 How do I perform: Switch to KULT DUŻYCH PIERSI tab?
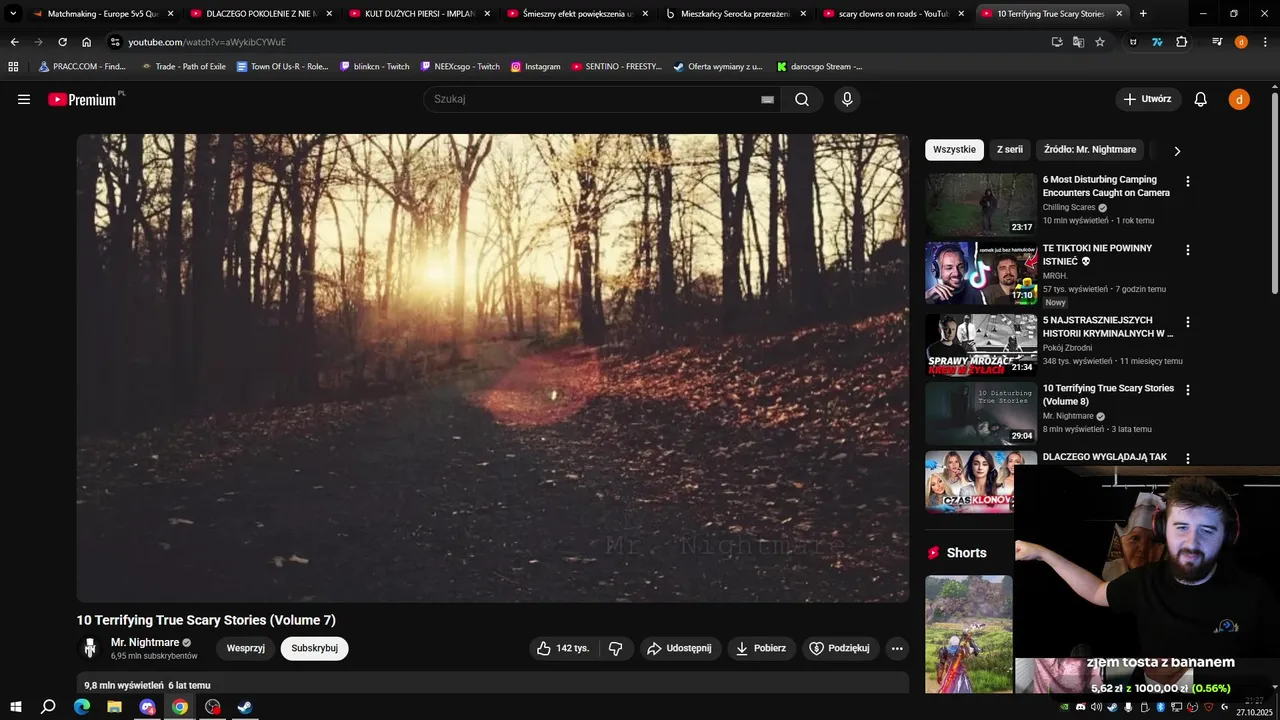(419, 14)
